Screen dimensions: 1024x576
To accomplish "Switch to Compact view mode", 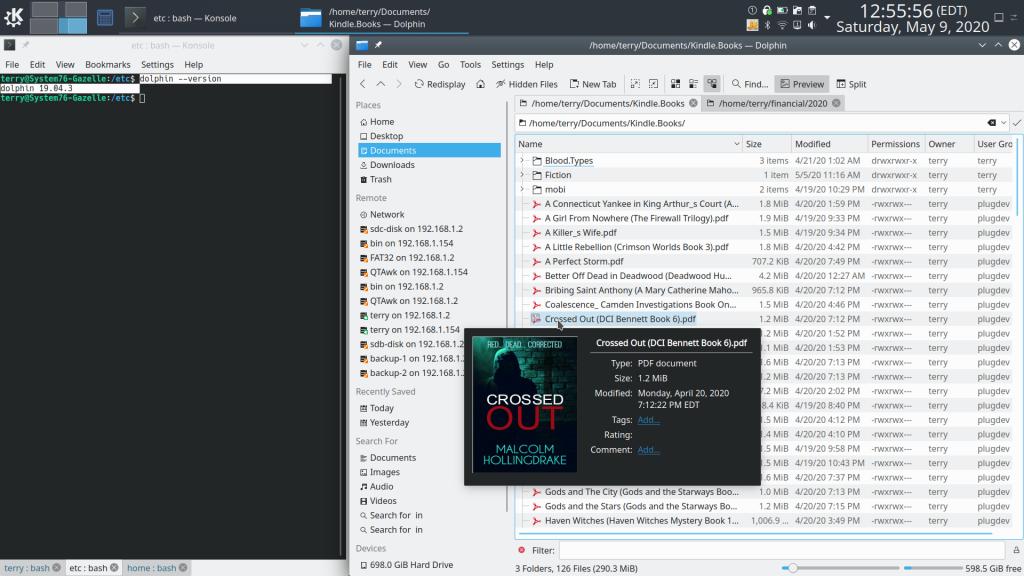I will [693, 84].
